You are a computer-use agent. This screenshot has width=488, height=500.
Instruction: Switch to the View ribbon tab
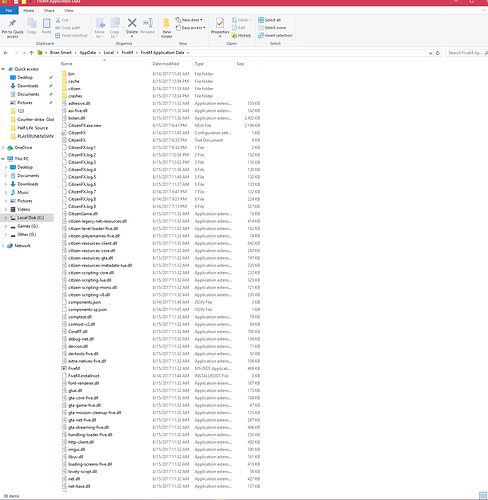pyautogui.click(x=69, y=10)
